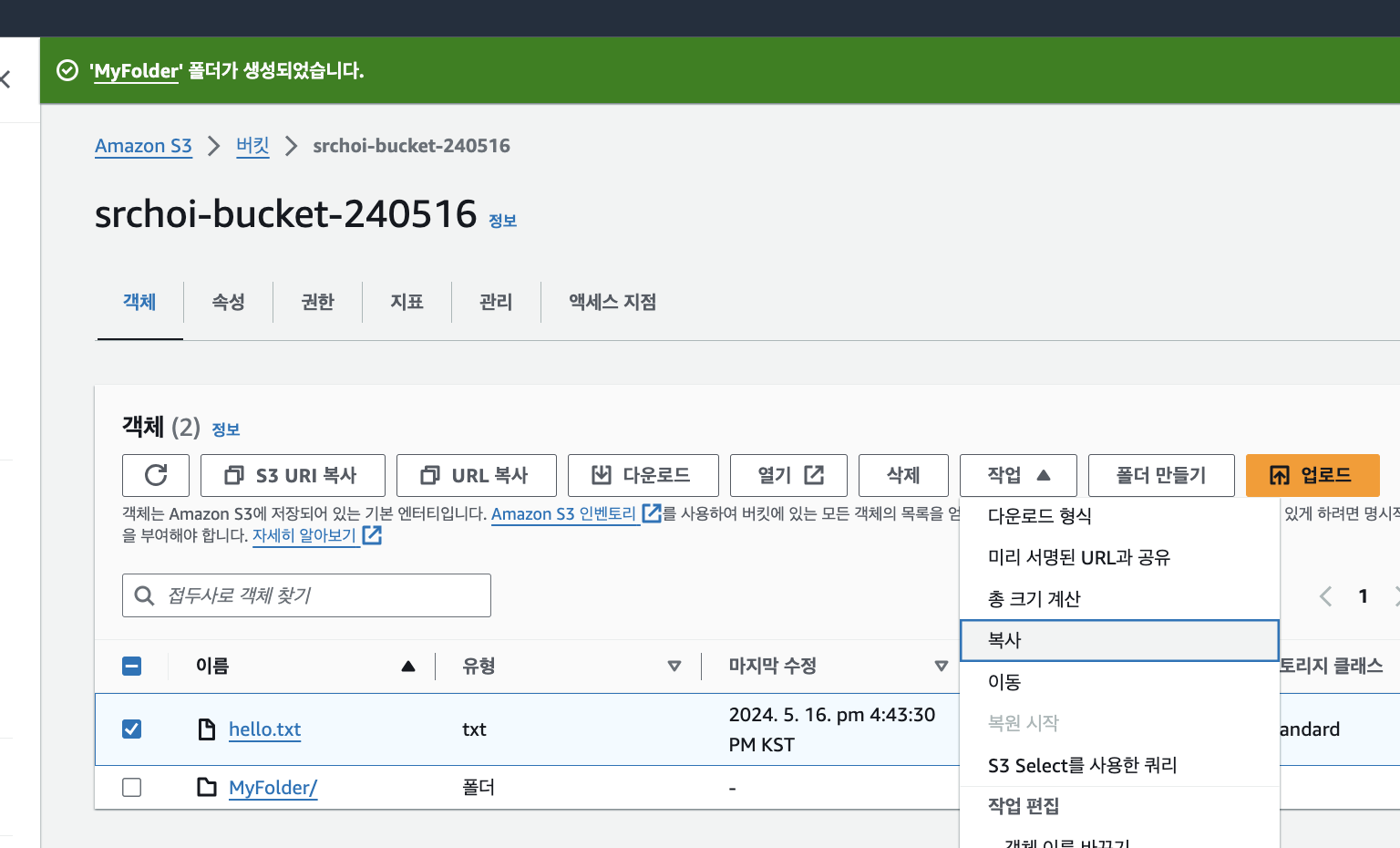Go to the previous page chevron
This screenshot has width=1400, height=848.
pyautogui.click(x=1325, y=596)
